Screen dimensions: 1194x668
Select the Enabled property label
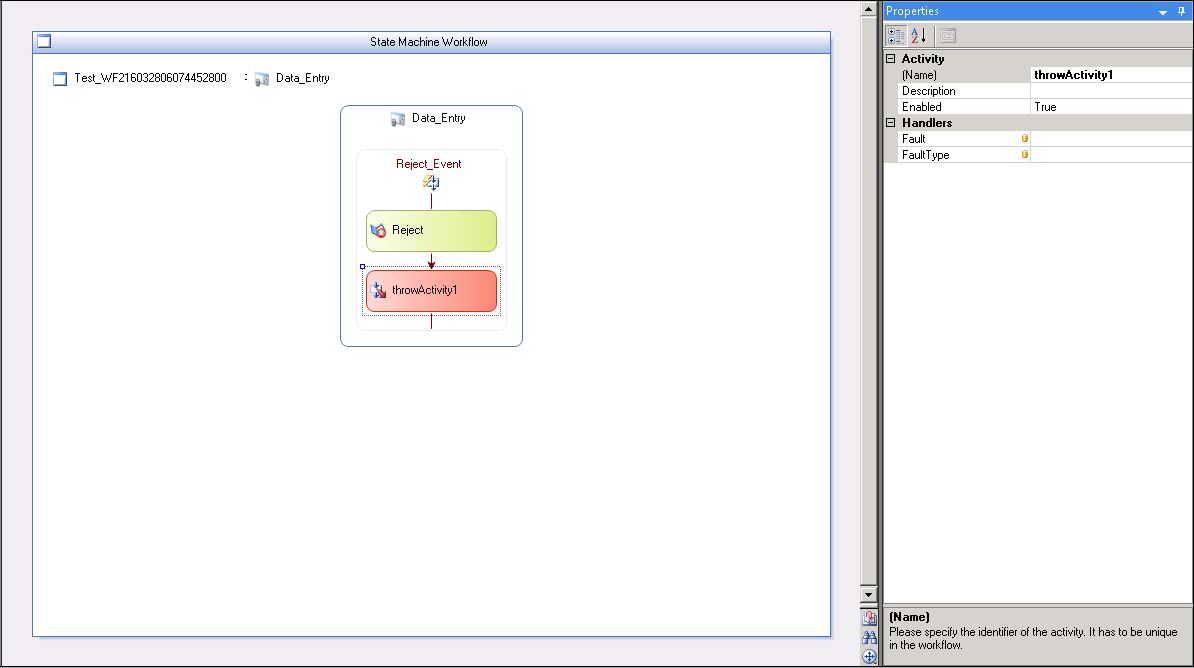921,107
